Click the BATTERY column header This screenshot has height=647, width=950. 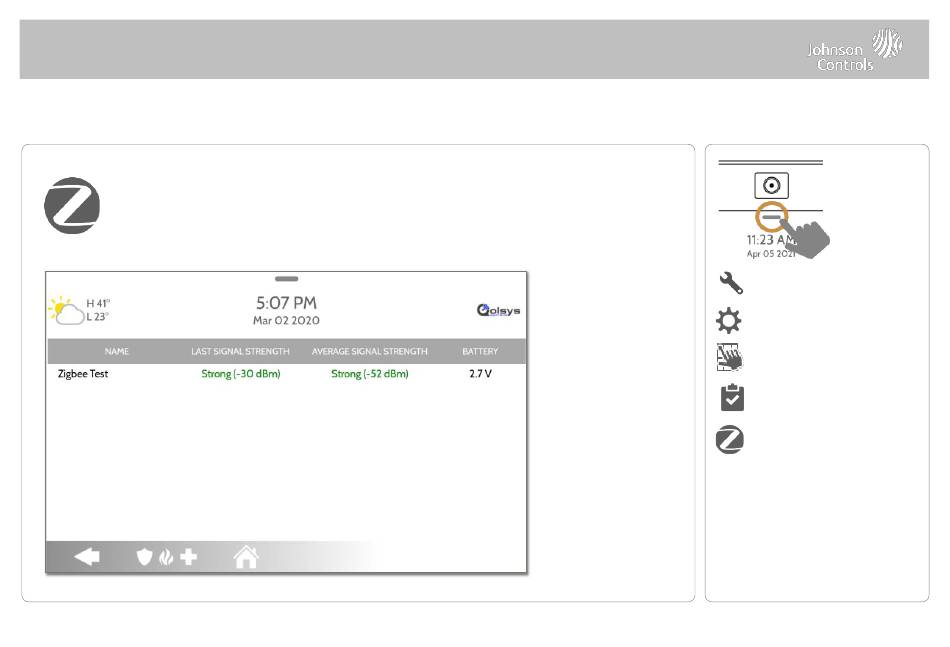480,351
